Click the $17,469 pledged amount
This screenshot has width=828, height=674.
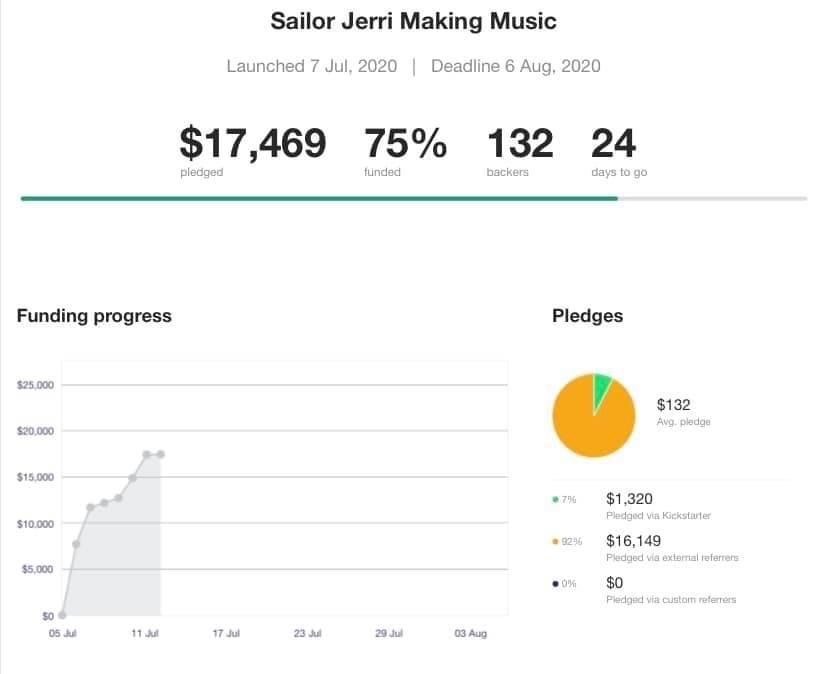252,144
